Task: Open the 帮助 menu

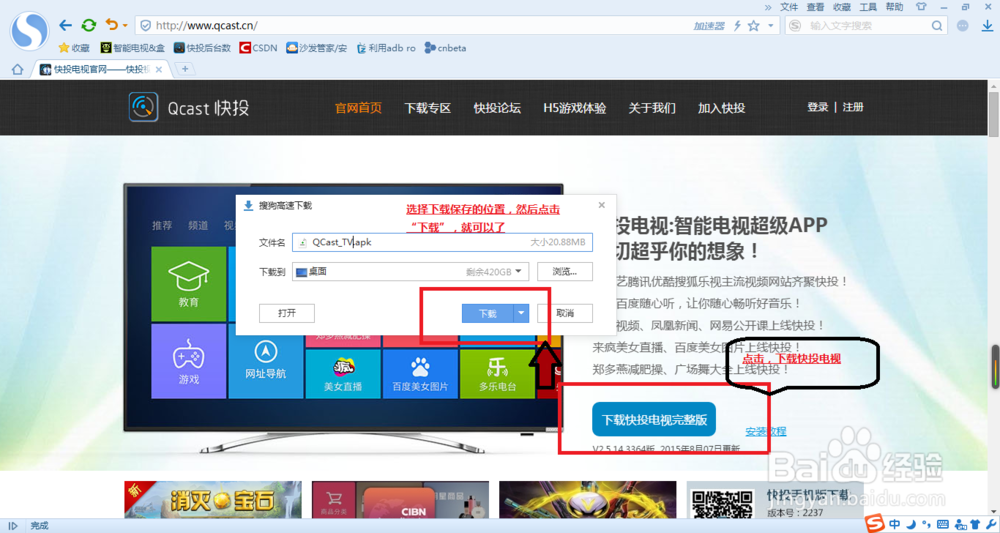Action: (894, 7)
